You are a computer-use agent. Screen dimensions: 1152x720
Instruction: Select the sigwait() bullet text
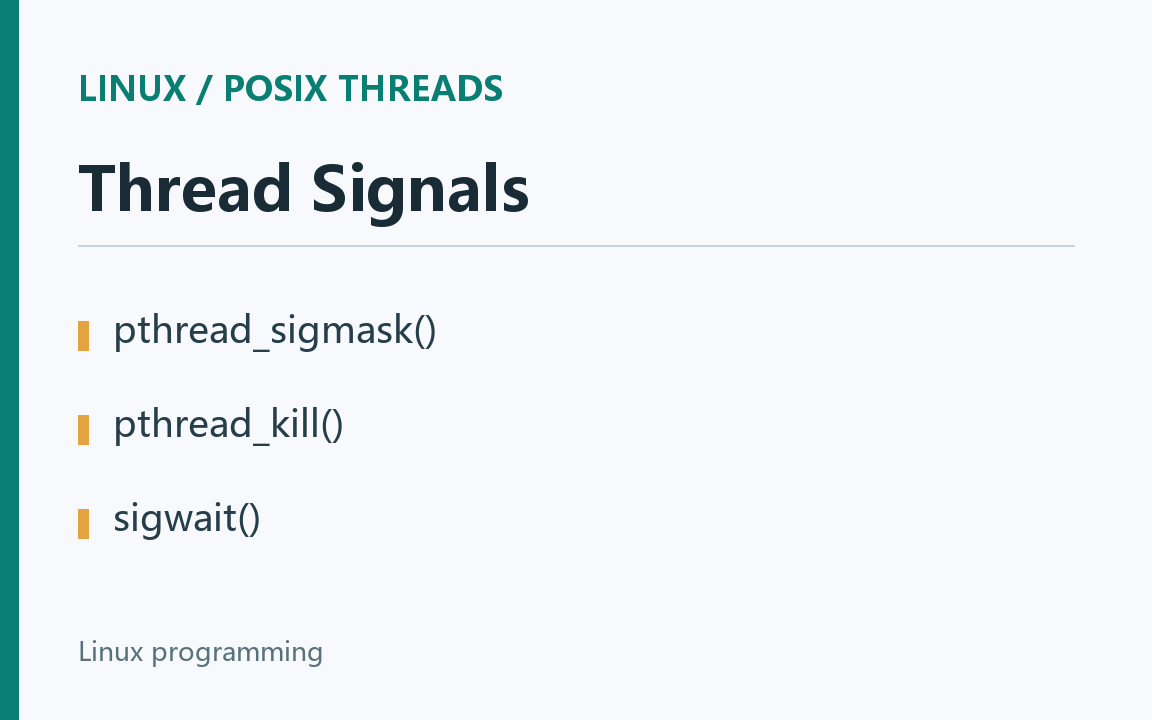click(187, 518)
